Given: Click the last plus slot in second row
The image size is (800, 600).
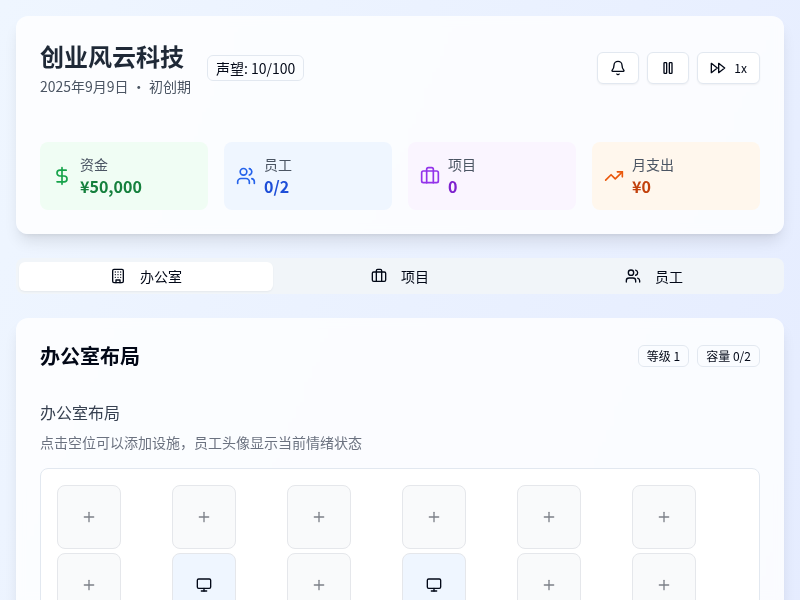Looking at the screenshot, I should [x=664, y=577].
